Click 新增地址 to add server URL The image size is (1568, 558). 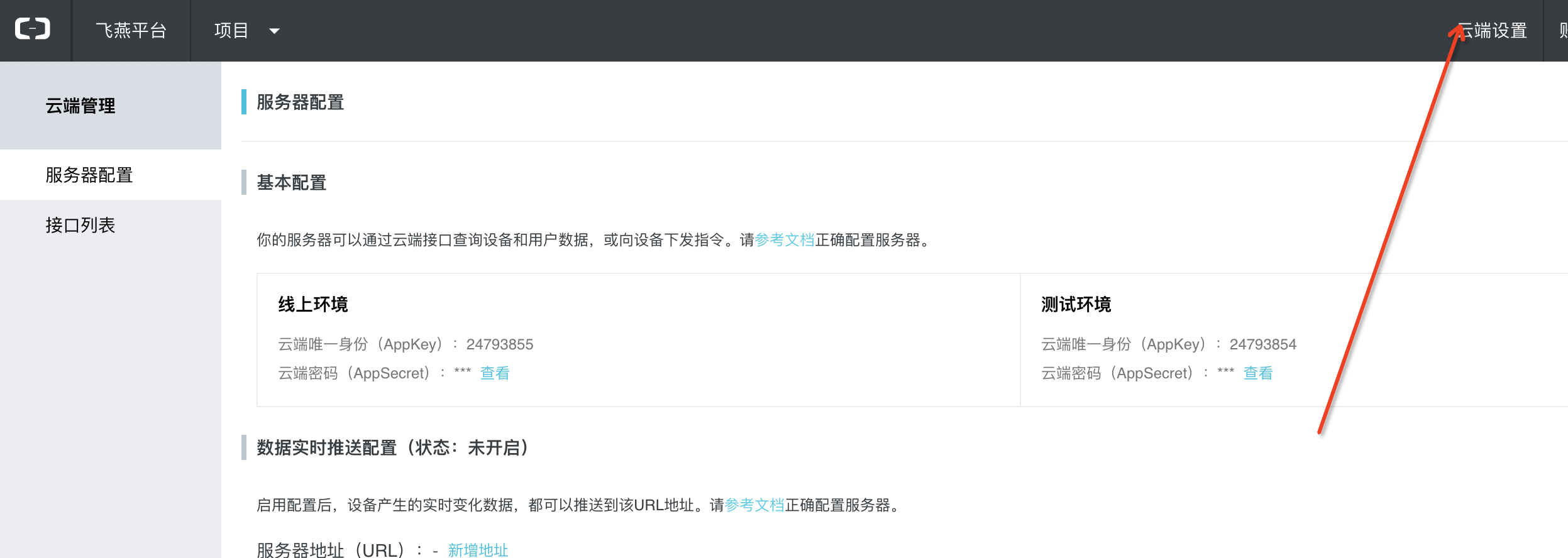coord(478,550)
